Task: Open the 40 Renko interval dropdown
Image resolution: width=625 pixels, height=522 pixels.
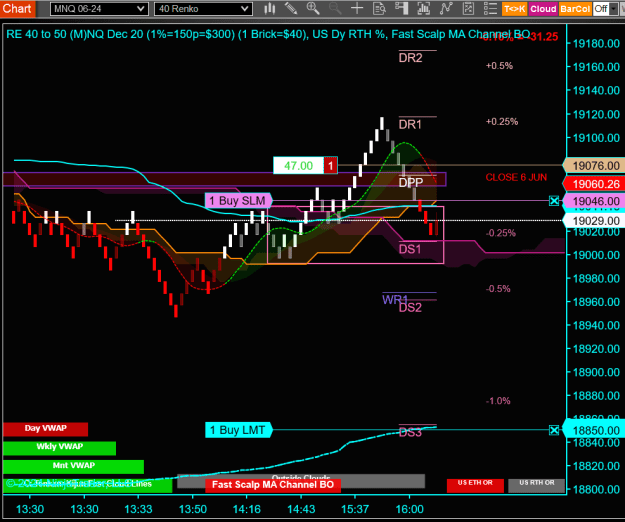Action: pos(203,9)
